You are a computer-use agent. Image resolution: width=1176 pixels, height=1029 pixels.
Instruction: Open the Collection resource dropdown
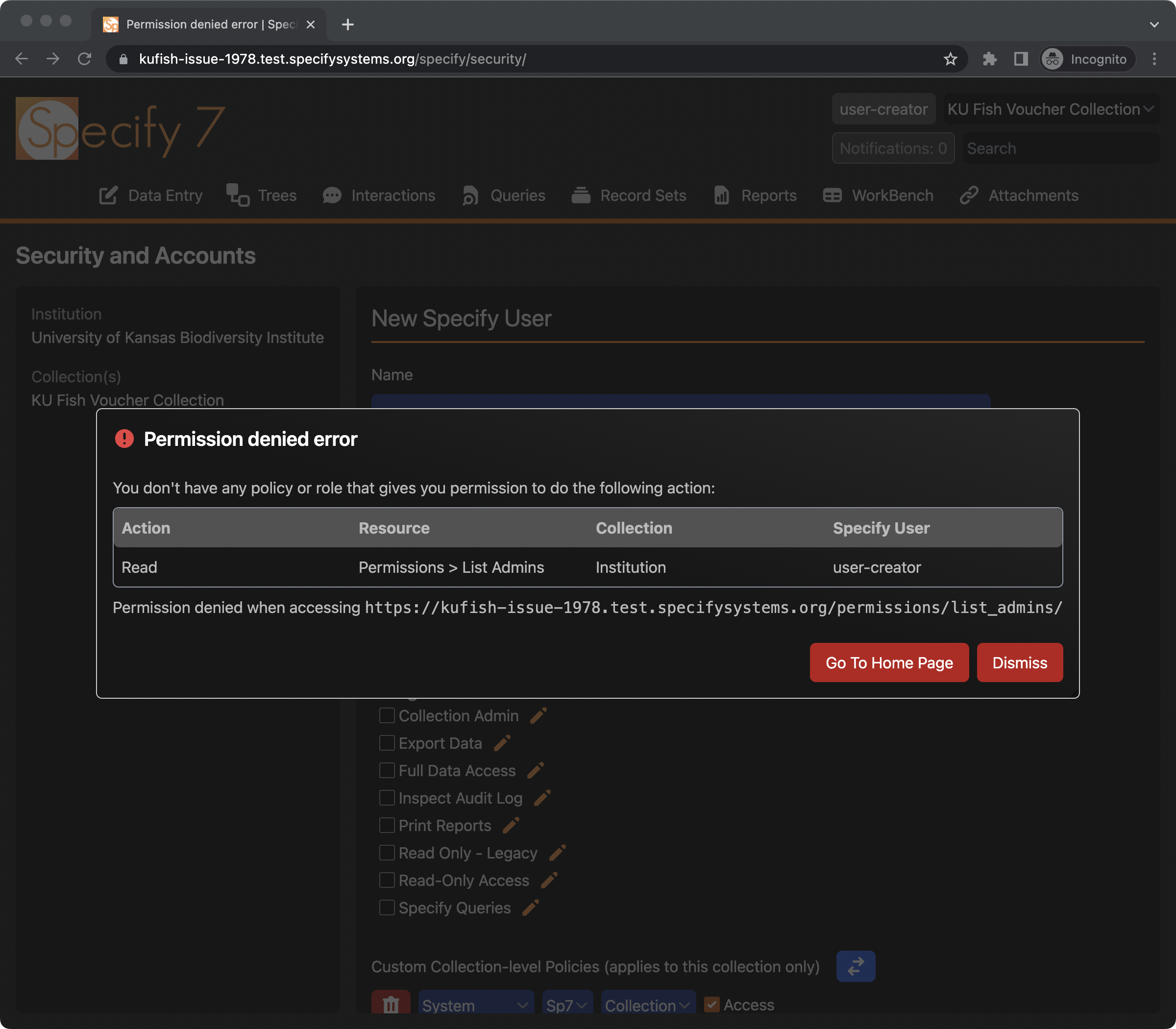click(647, 1005)
